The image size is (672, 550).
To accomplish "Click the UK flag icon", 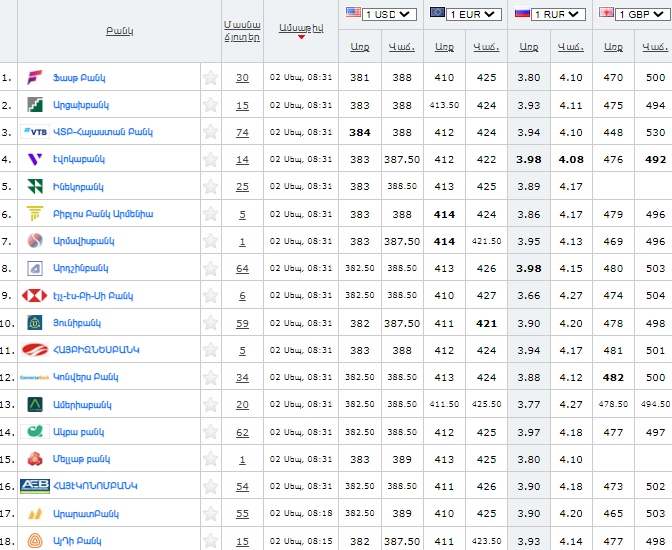I will point(606,12).
